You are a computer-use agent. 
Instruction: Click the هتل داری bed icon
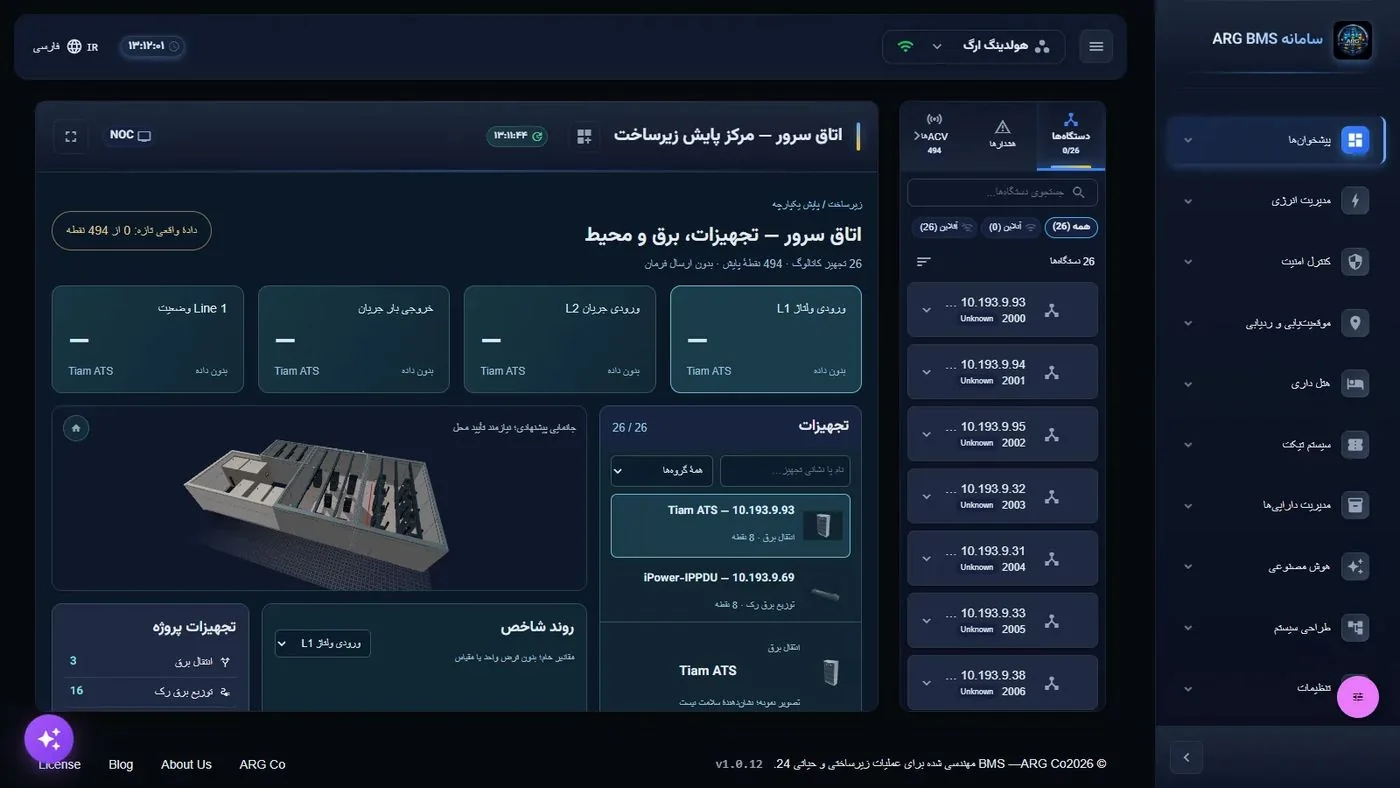1355,384
